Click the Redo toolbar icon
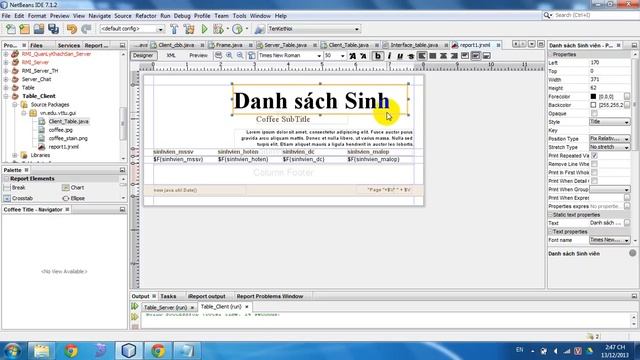The height and width of the screenshot is (360, 640). (x=86, y=29)
